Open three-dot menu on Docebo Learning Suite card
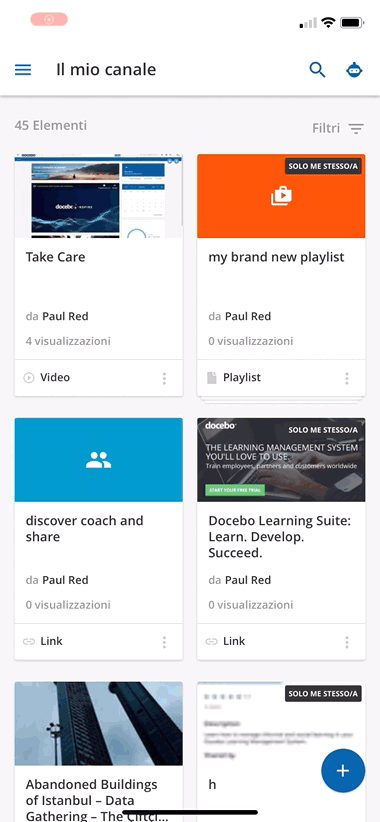 click(x=346, y=642)
